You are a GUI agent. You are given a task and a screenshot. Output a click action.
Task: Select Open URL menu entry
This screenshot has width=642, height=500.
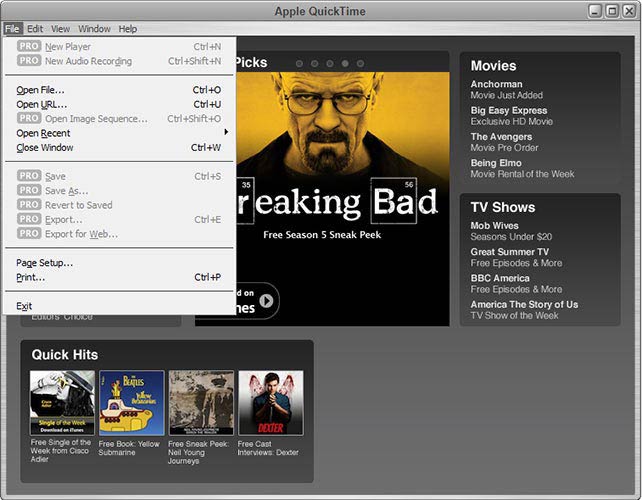[x=42, y=104]
